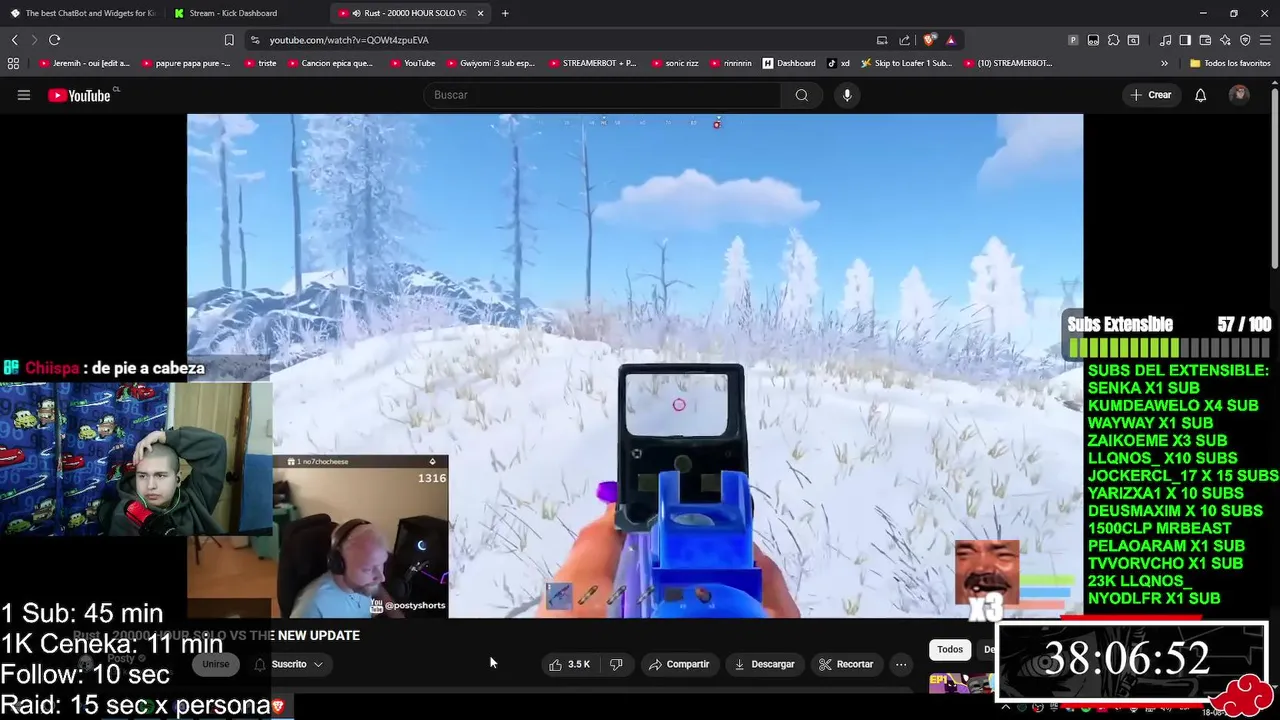Click the P extension icon in toolbar
The image size is (1280, 720).
pos(1073,40)
